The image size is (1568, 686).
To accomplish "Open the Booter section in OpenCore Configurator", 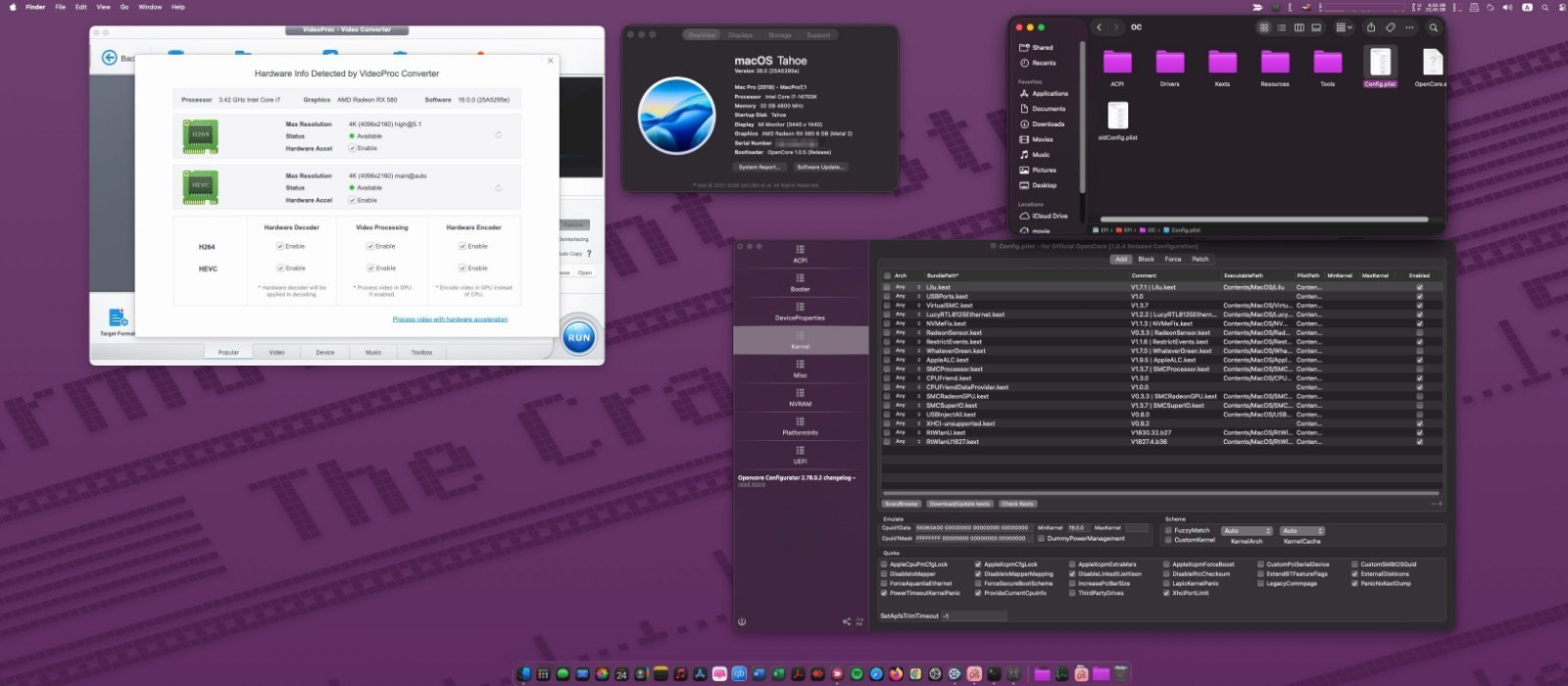I will [800, 283].
